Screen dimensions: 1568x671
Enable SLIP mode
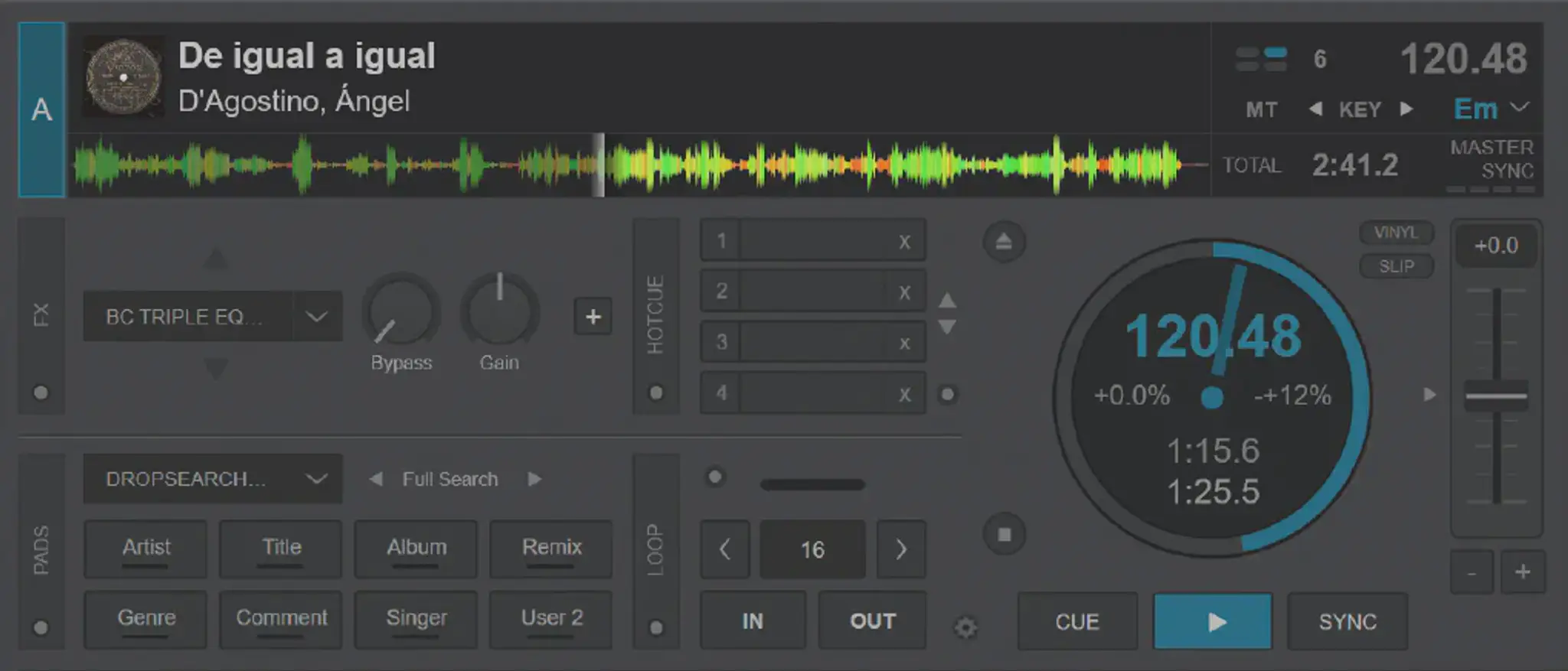1395,266
